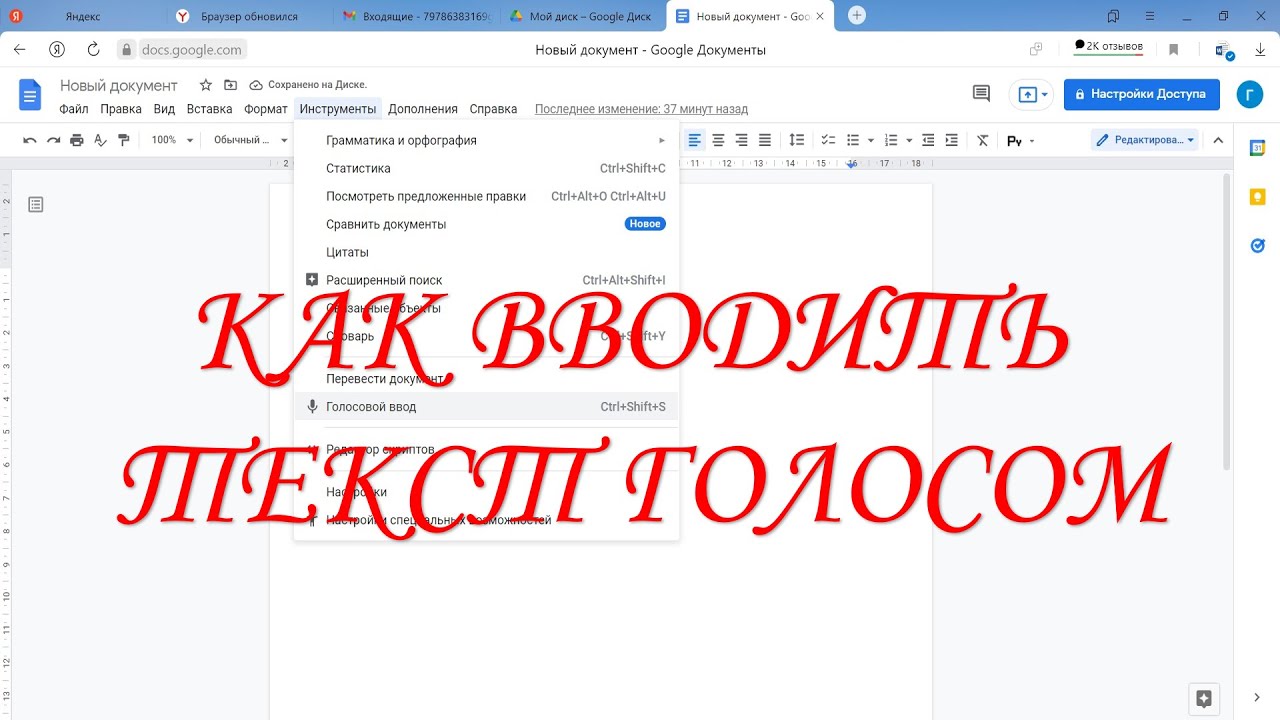Open line spacing options

tap(797, 140)
